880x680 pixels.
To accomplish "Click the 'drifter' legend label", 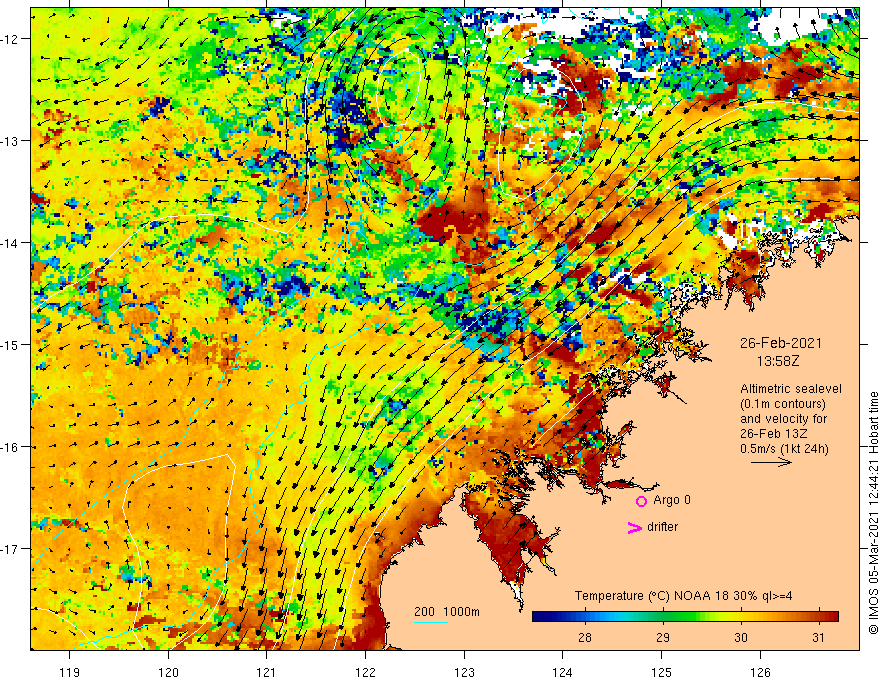I will click(x=662, y=527).
